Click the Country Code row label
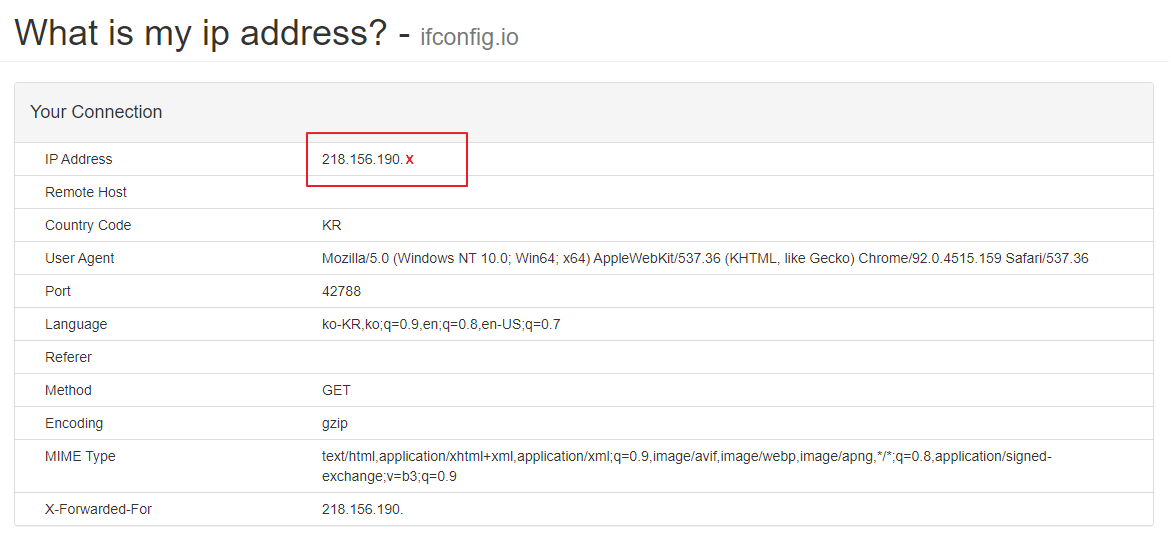The image size is (1171, 537). coord(88,225)
